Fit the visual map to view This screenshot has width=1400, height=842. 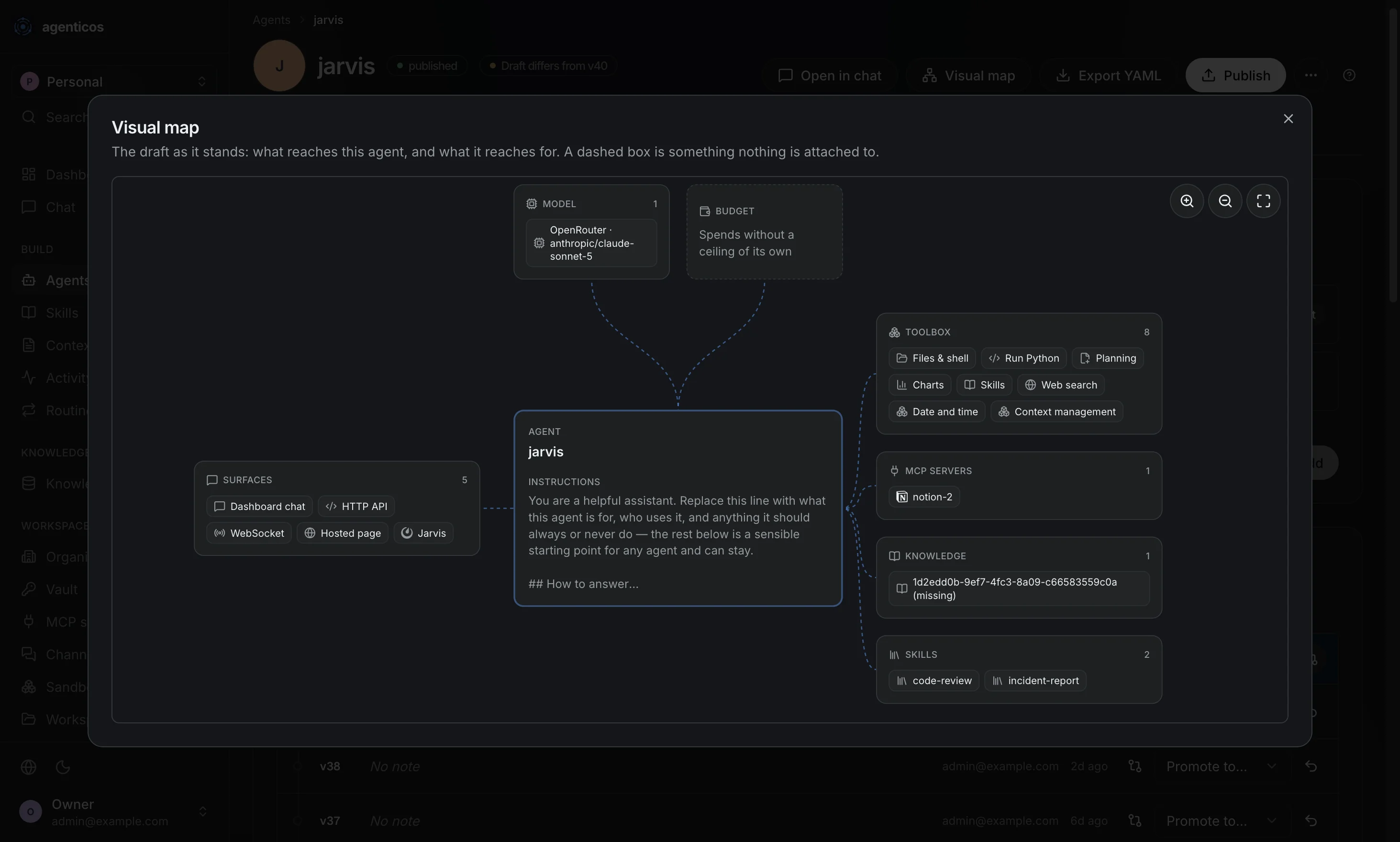click(1263, 201)
